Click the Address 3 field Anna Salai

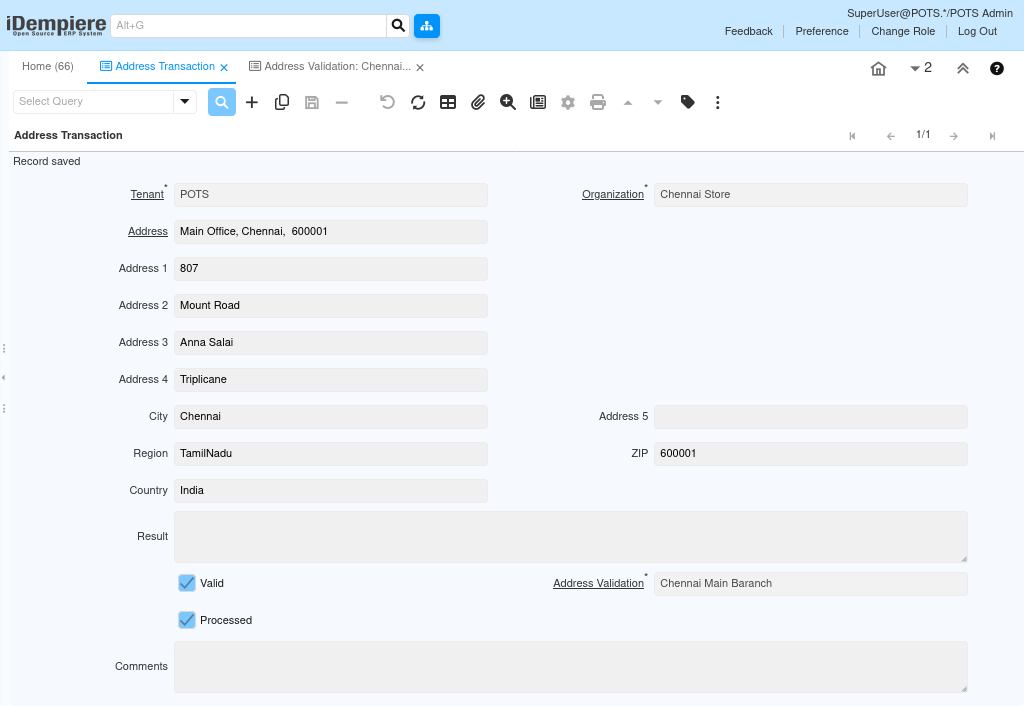tap(330, 343)
